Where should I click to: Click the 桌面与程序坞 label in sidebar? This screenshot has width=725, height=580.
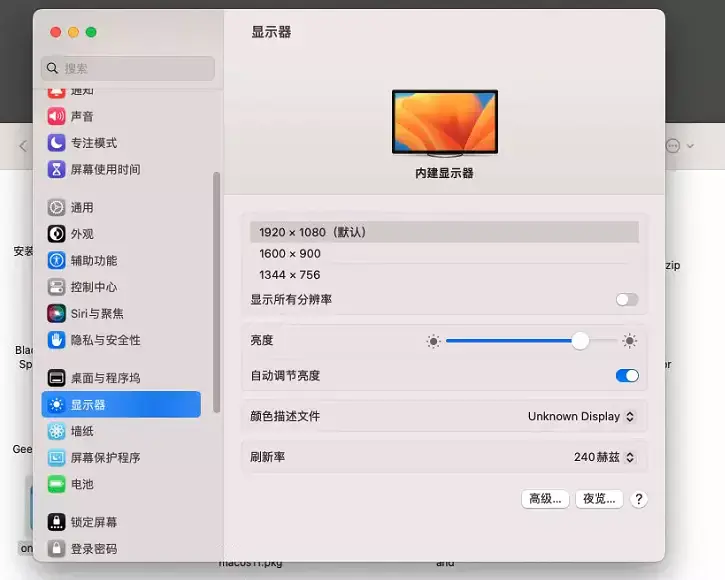[105, 378]
